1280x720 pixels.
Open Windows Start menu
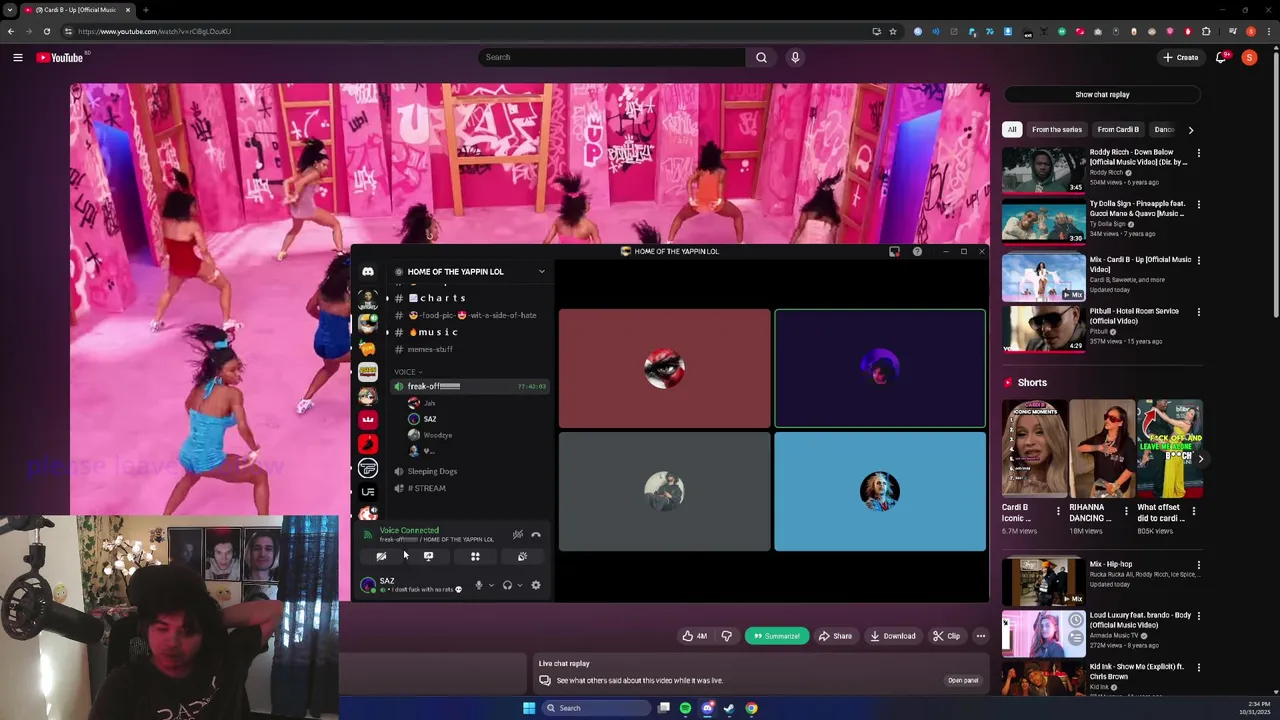529,708
